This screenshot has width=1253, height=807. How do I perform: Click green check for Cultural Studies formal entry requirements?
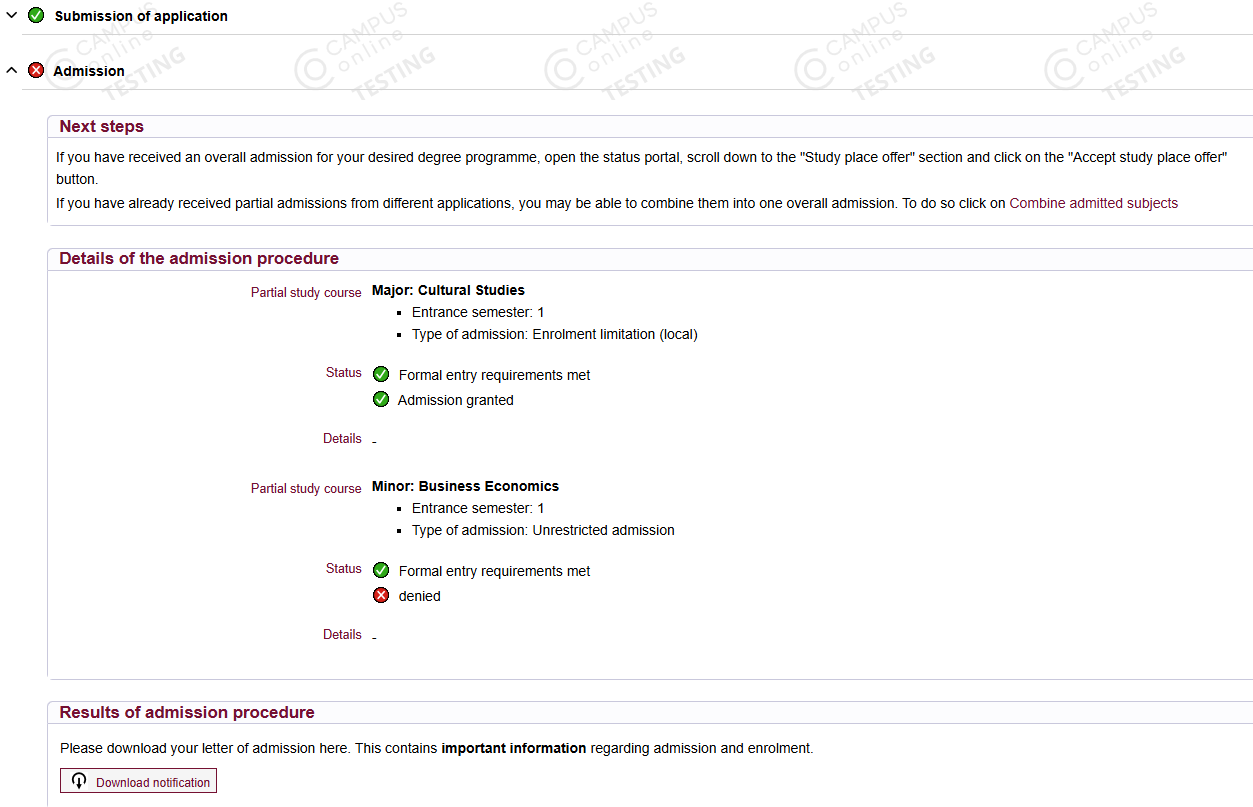(381, 374)
